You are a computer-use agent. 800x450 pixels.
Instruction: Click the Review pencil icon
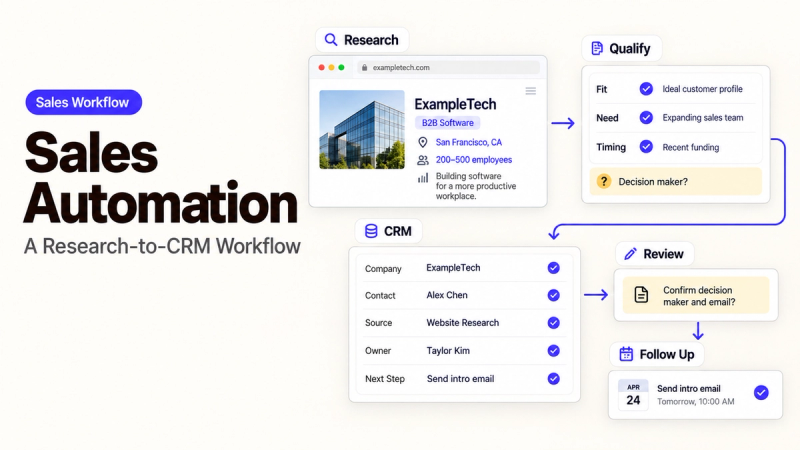click(x=631, y=254)
